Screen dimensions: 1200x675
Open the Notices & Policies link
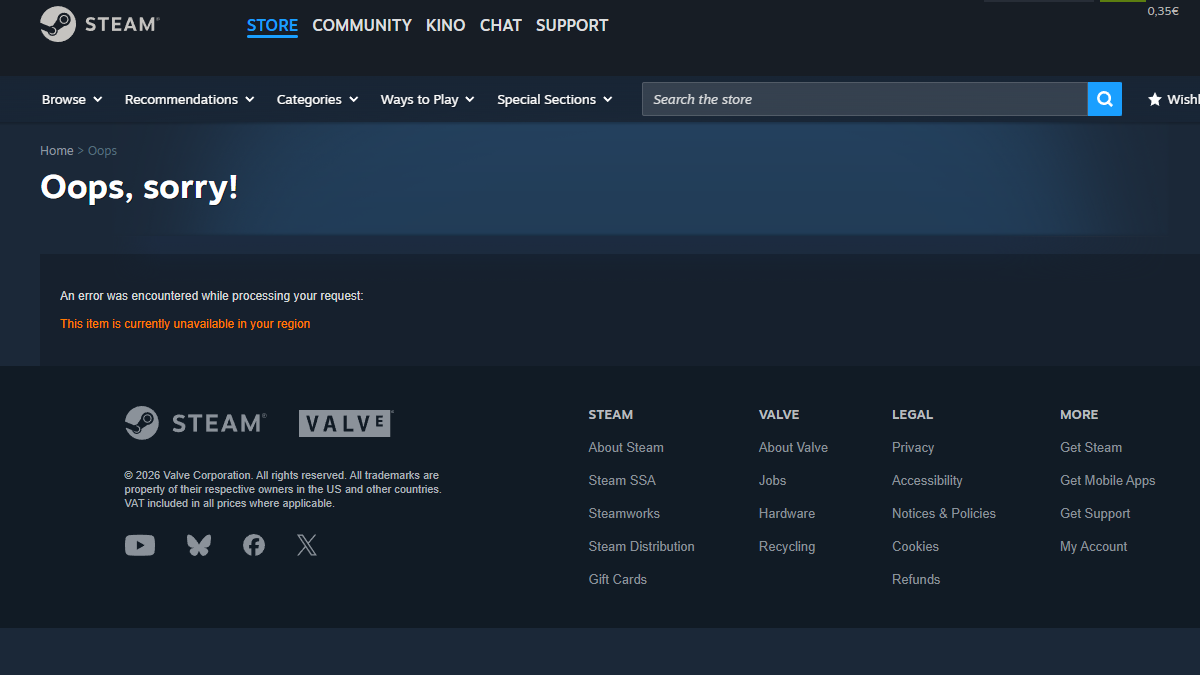click(944, 513)
